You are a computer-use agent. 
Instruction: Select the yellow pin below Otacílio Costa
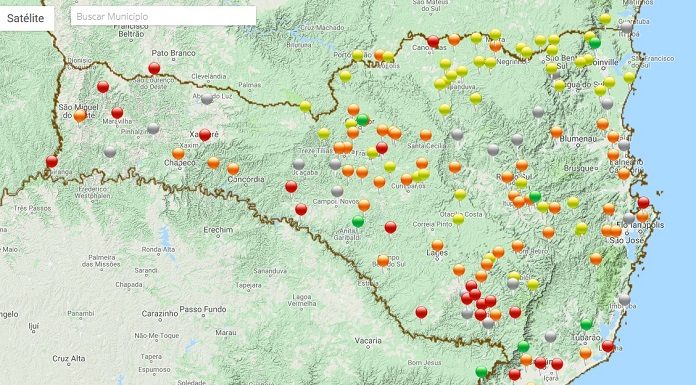tap(459, 219)
